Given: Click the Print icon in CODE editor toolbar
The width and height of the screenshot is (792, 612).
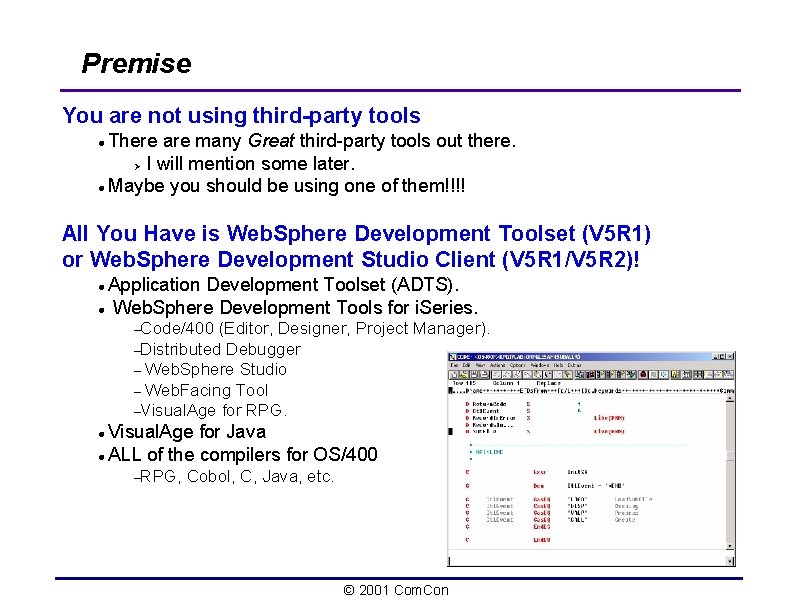Looking at the screenshot, I should click(x=484, y=375).
